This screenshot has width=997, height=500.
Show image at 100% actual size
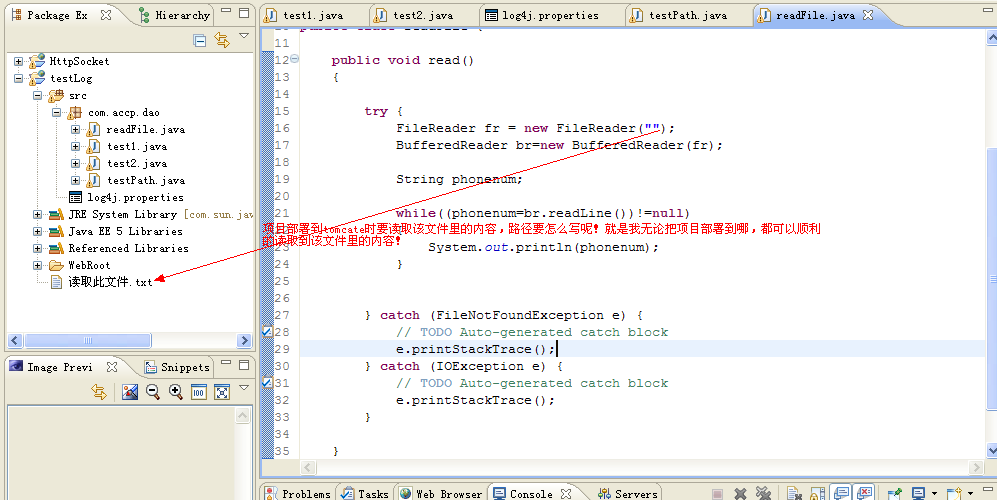click(x=198, y=392)
